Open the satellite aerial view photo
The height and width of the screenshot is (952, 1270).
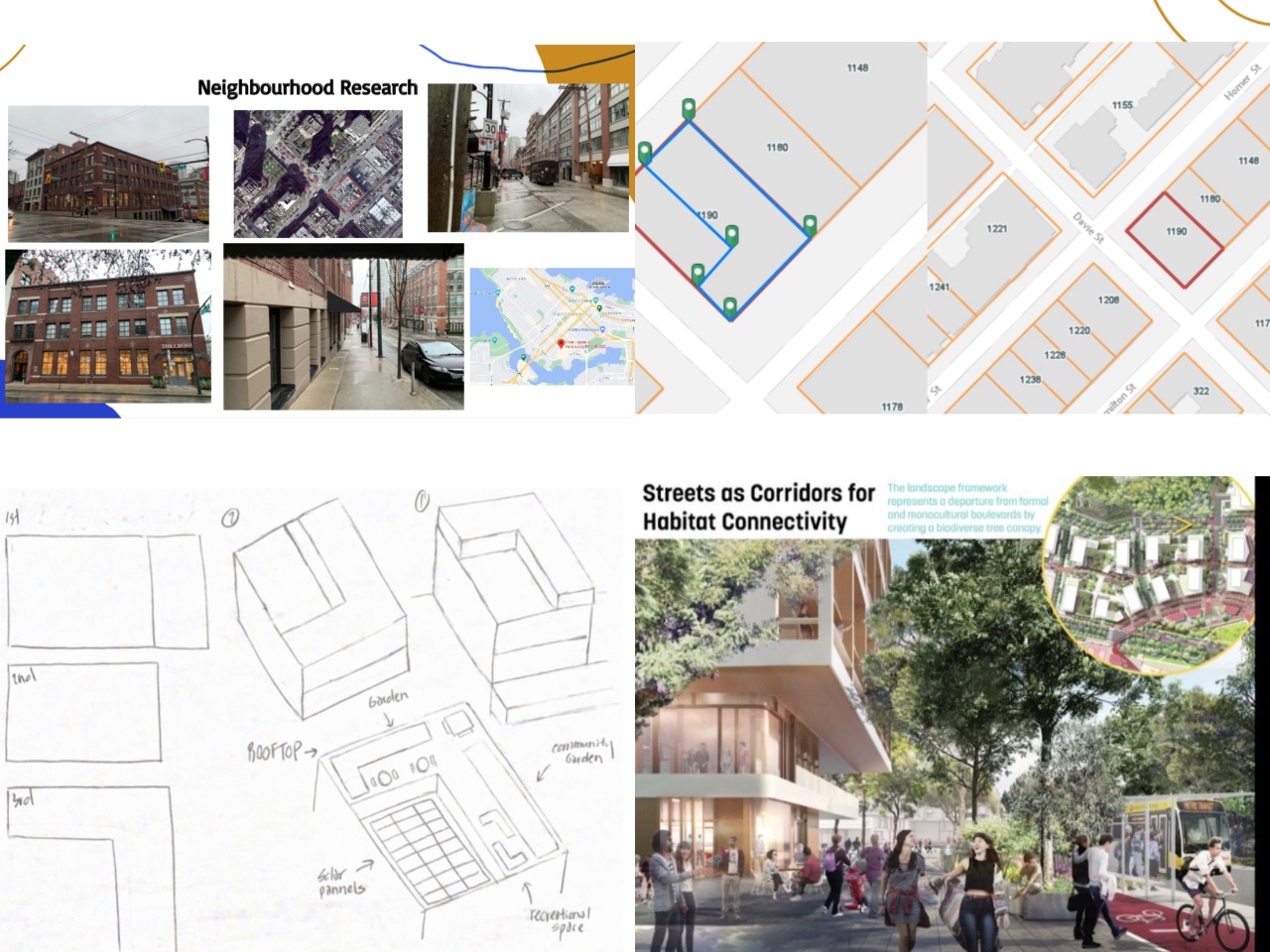[x=317, y=174]
